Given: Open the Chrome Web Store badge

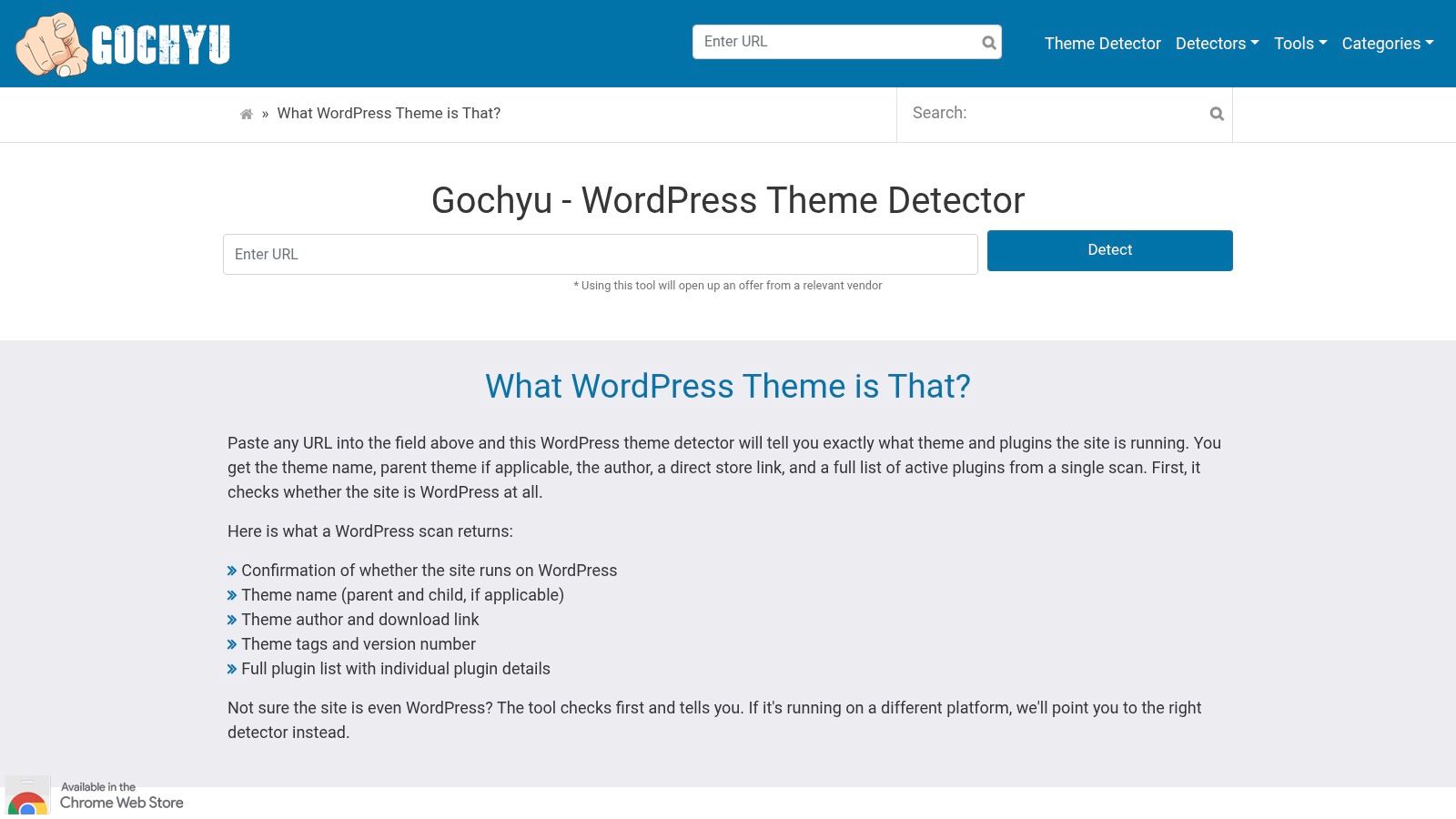Looking at the screenshot, I should coord(96,795).
